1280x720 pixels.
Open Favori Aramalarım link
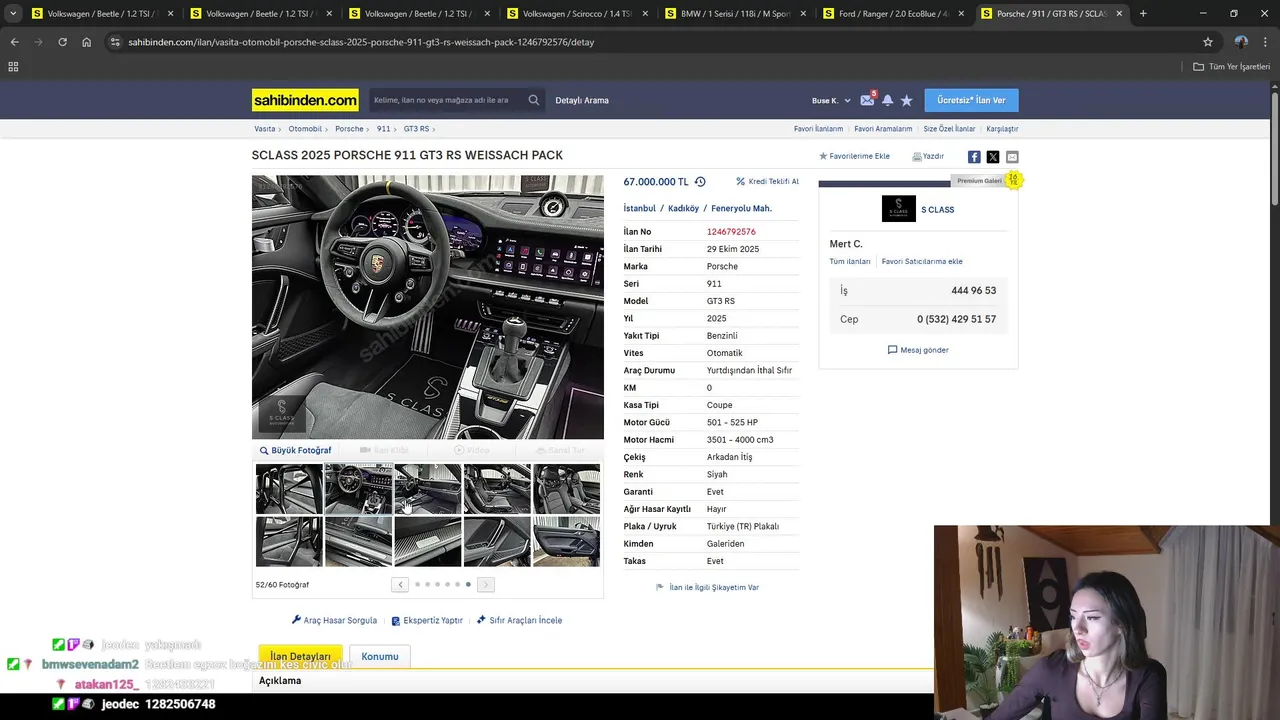click(x=883, y=129)
